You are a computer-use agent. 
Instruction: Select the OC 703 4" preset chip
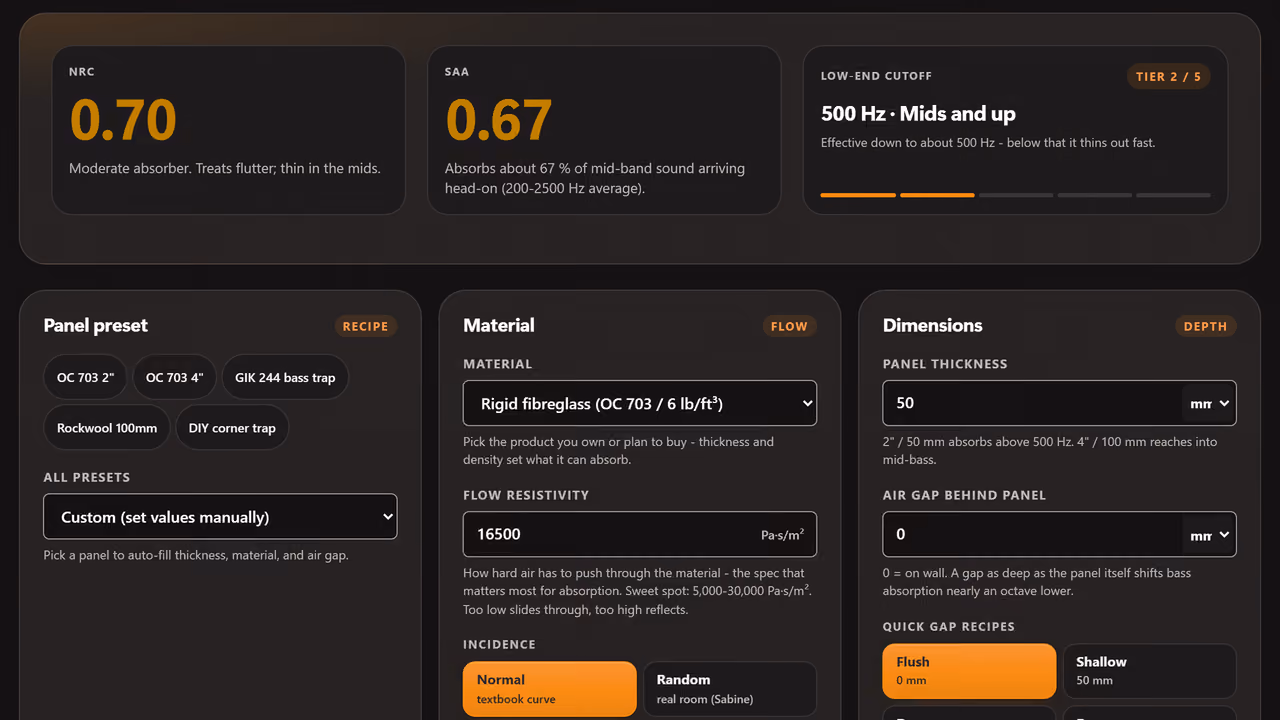tap(175, 377)
